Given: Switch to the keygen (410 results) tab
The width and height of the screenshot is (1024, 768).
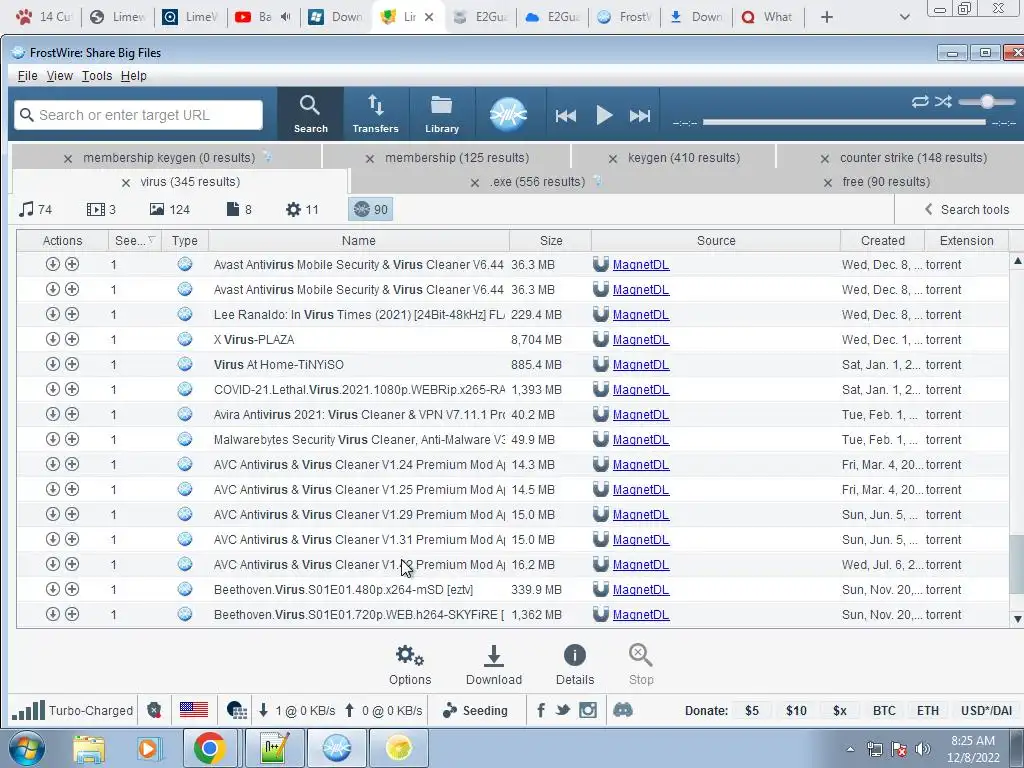Looking at the screenshot, I should tap(684, 158).
